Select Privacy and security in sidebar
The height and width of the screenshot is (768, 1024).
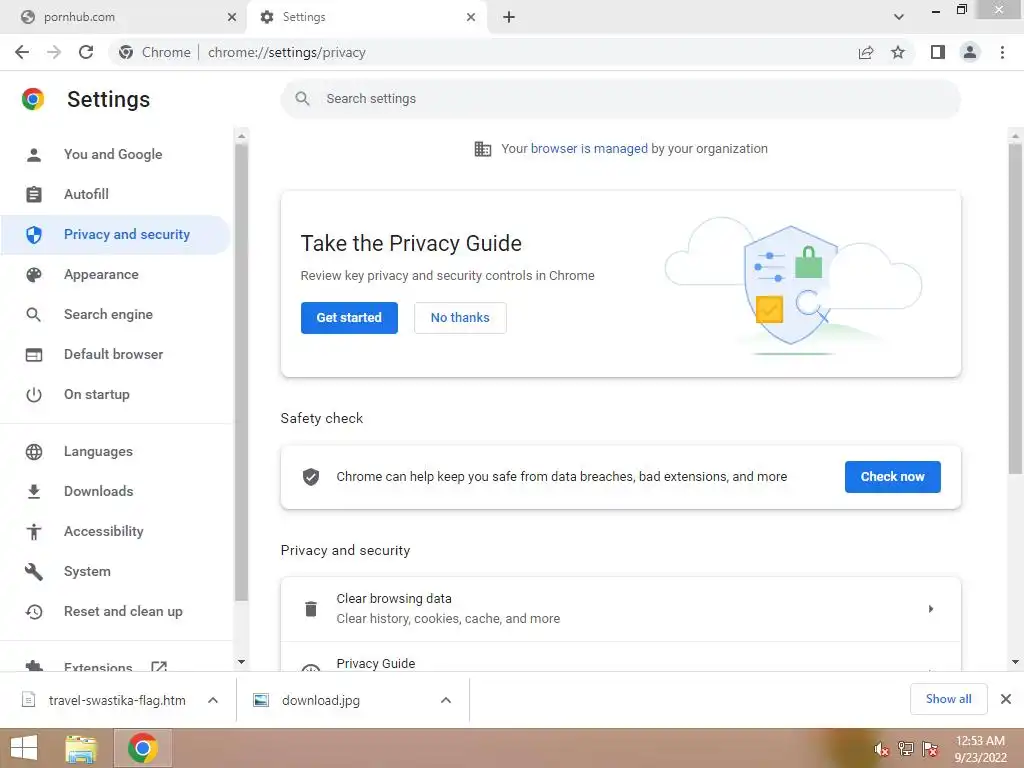click(x=115, y=234)
